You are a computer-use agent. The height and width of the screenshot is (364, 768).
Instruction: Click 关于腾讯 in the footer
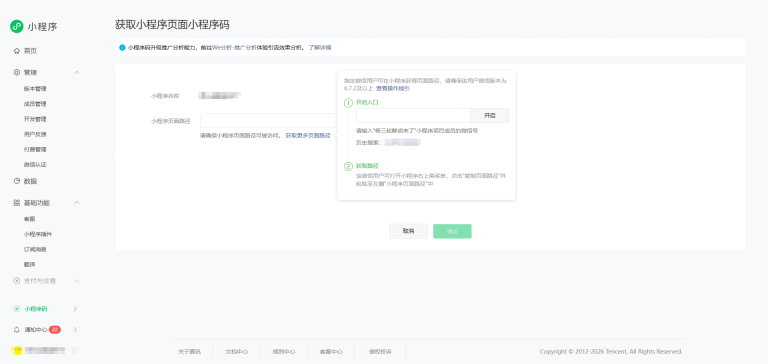(190, 352)
